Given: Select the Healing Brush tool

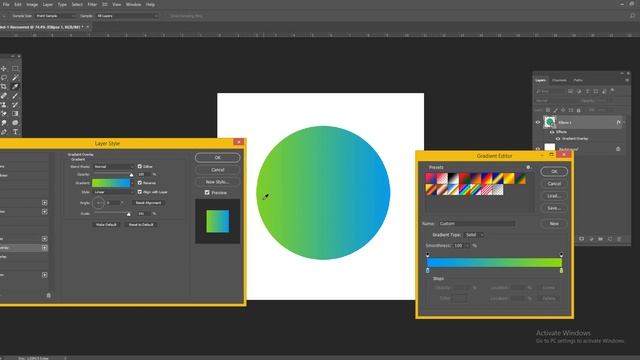Looking at the screenshot, I should tap(4, 96).
